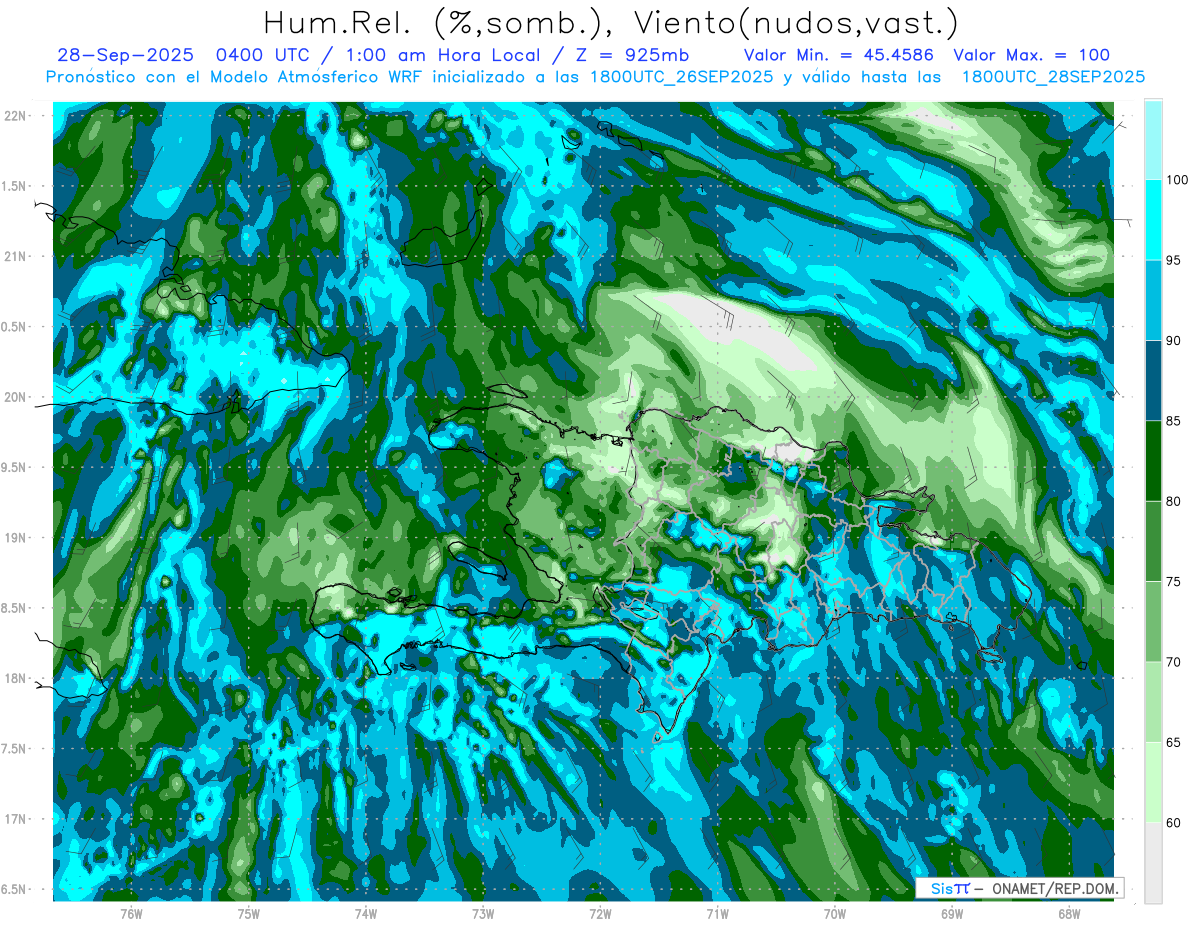Click the longitude label '72W'
Viewport: 1200px width, 927px height.
tap(600, 913)
